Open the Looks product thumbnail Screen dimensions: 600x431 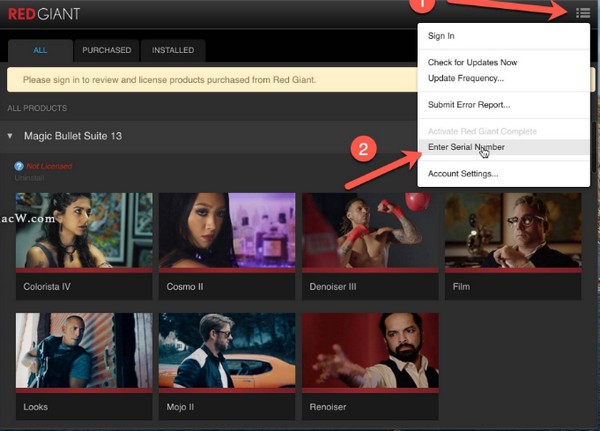[84, 350]
